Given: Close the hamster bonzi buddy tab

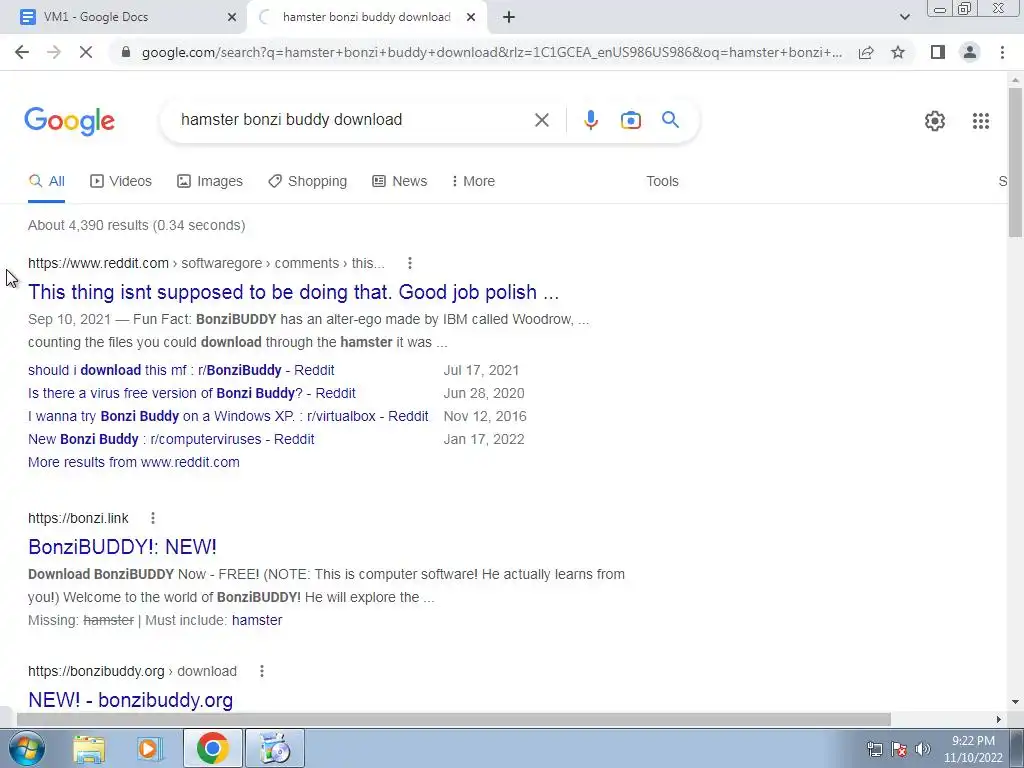Looking at the screenshot, I should point(471,17).
